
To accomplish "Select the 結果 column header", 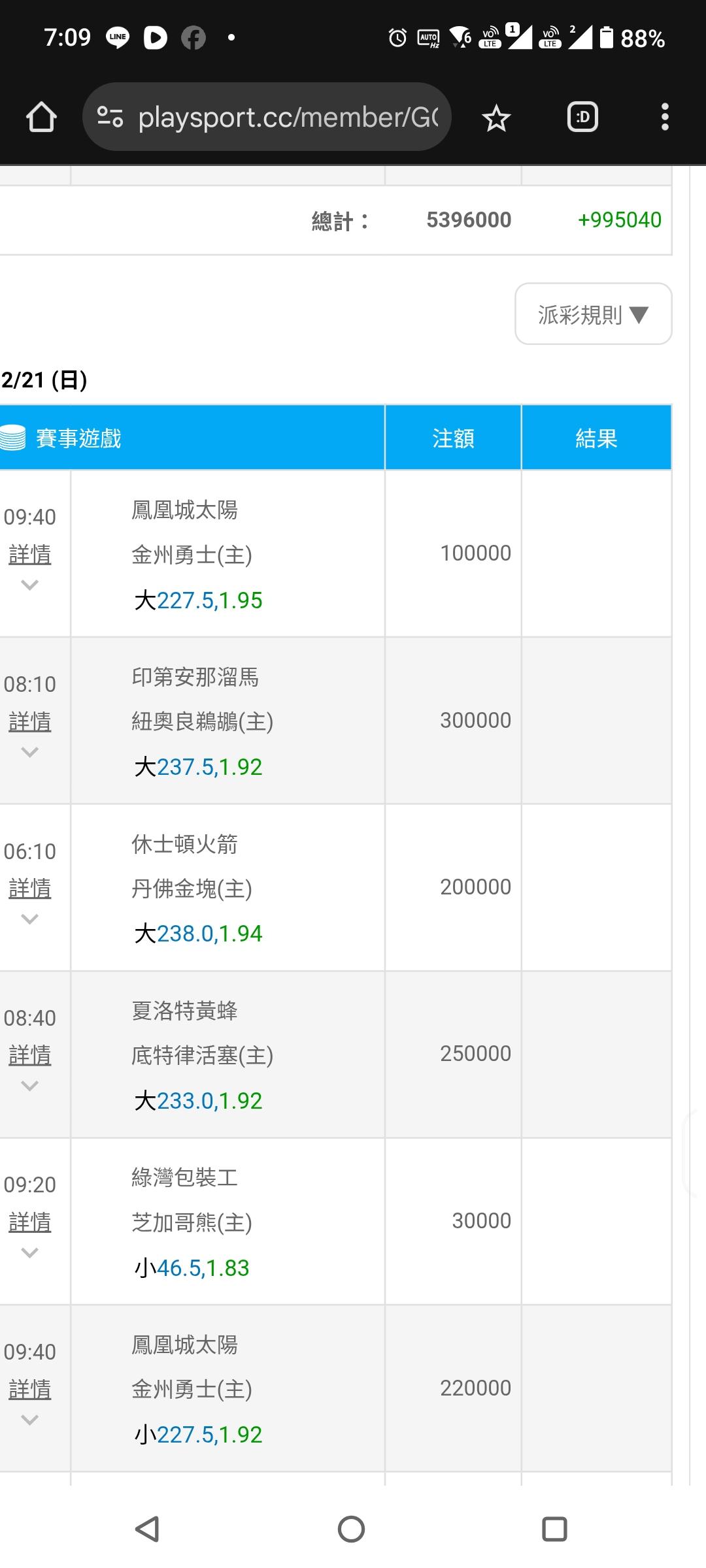I will point(596,438).
